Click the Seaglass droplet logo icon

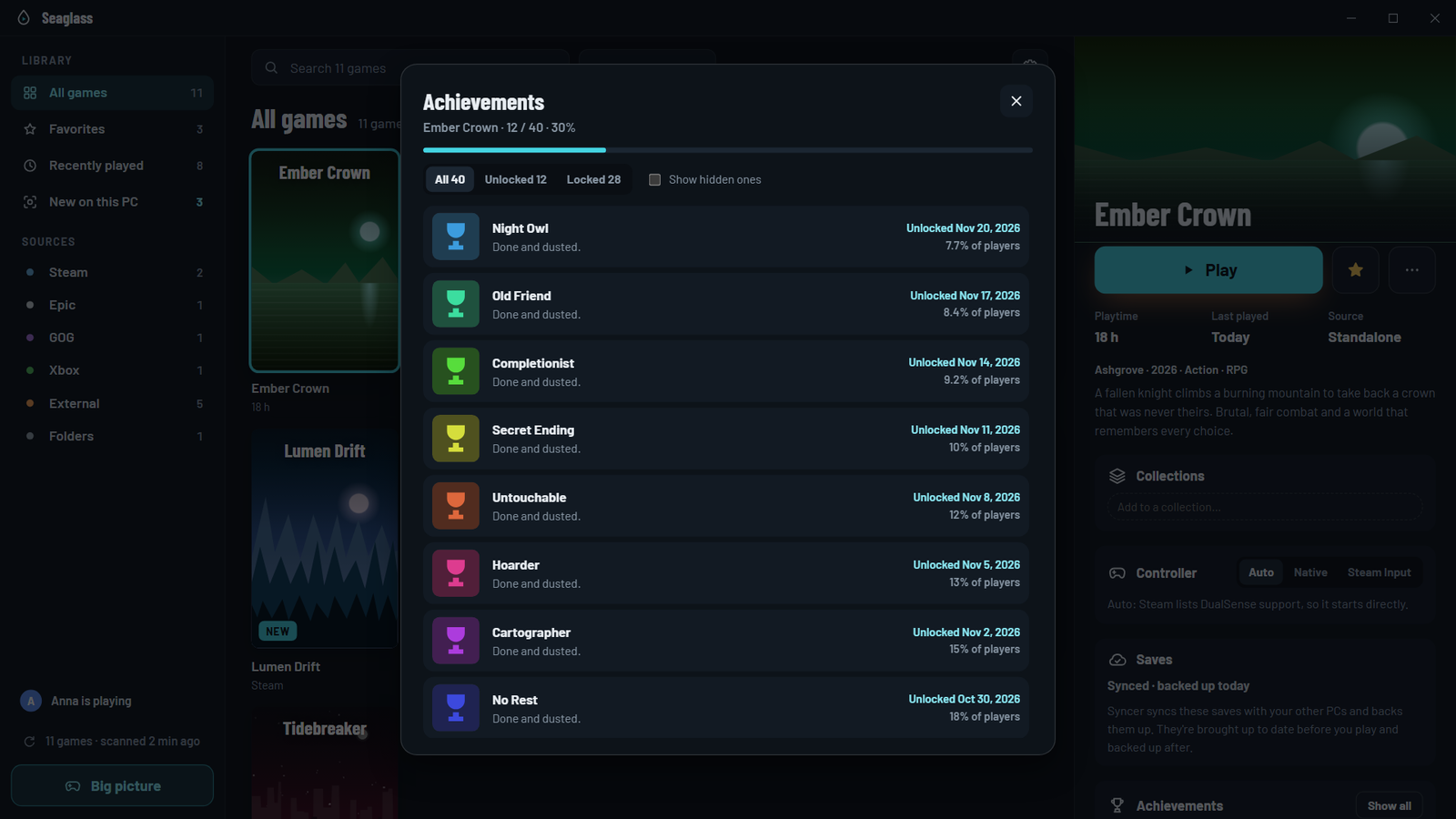pos(24,18)
